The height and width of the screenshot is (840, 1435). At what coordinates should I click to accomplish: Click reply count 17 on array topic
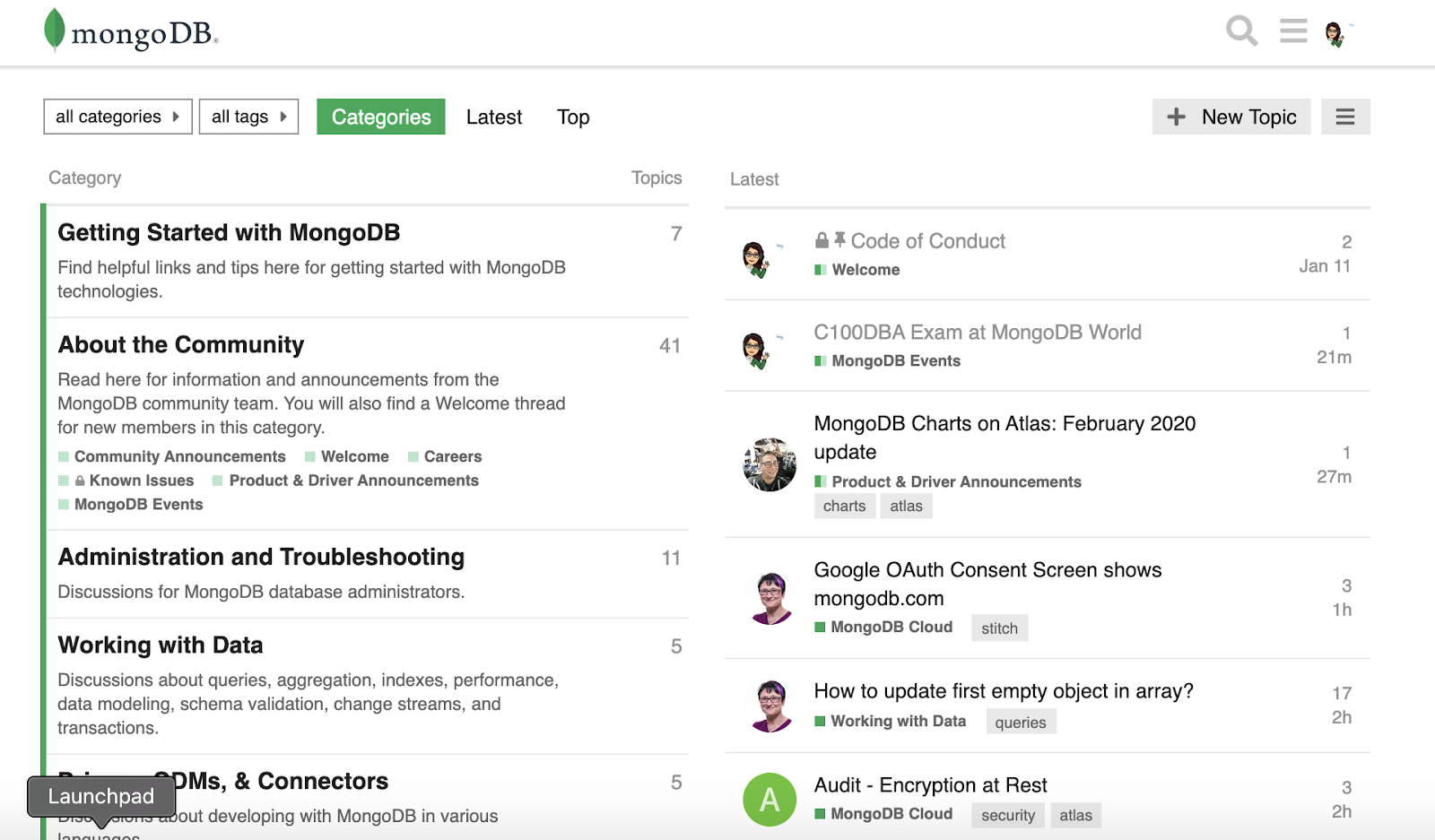[1342, 693]
